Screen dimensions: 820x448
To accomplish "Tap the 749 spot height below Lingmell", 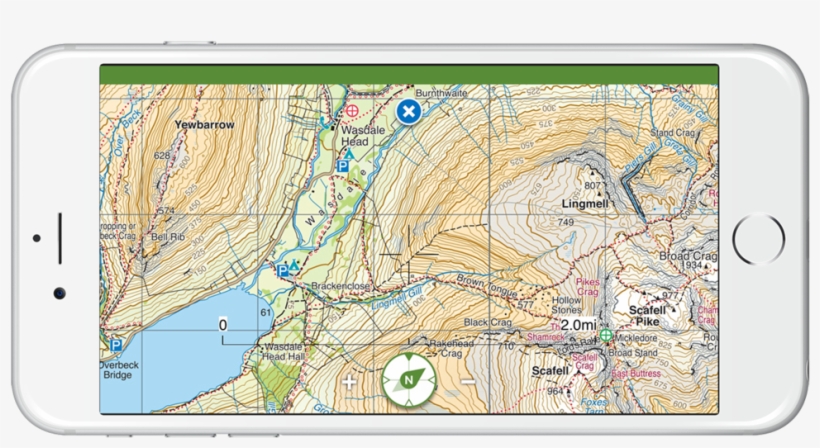I will [x=566, y=222].
